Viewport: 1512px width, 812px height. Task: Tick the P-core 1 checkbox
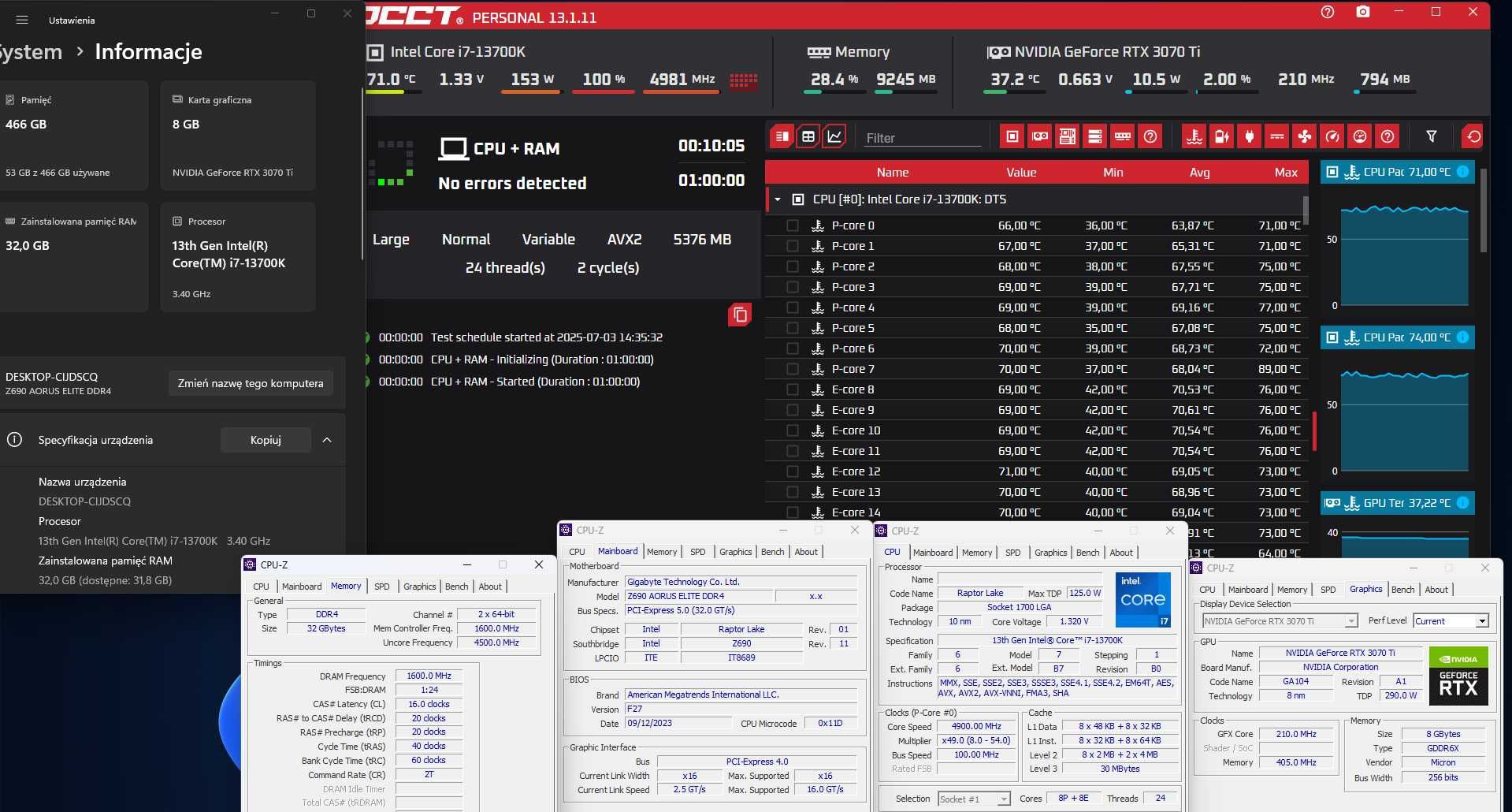coord(793,246)
